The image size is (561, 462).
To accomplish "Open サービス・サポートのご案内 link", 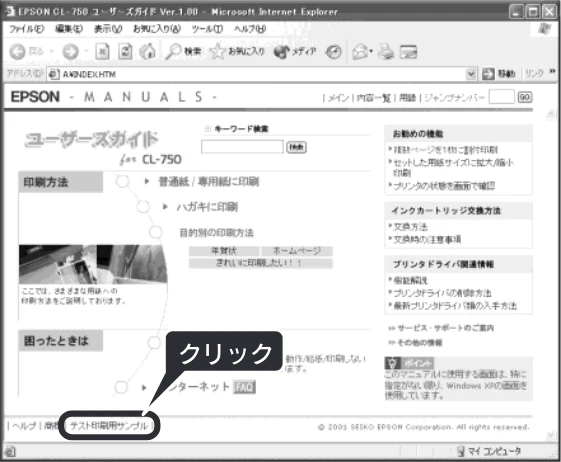I will pyautogui.click(x=445, y=328).
